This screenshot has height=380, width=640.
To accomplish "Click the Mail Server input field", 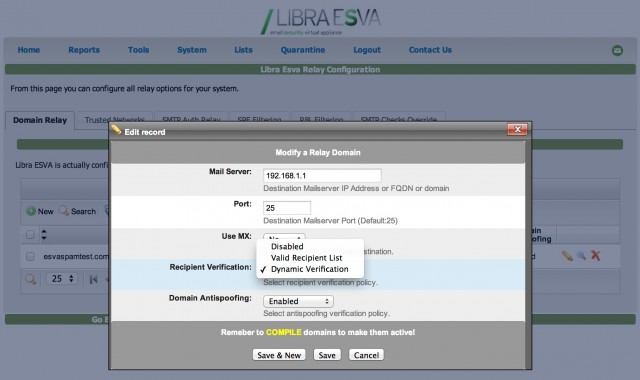I will point(322,176).
